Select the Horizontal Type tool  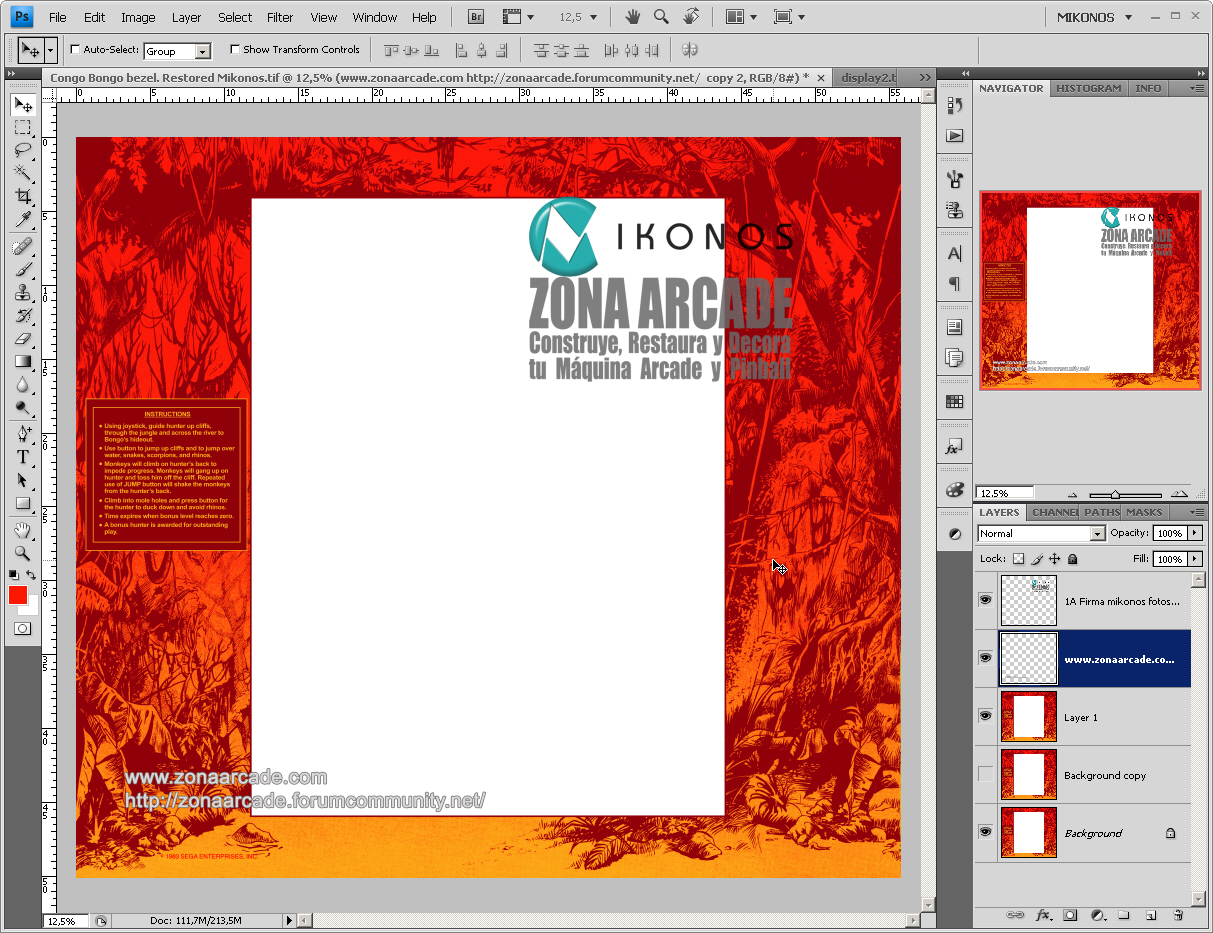pos(23,457)
